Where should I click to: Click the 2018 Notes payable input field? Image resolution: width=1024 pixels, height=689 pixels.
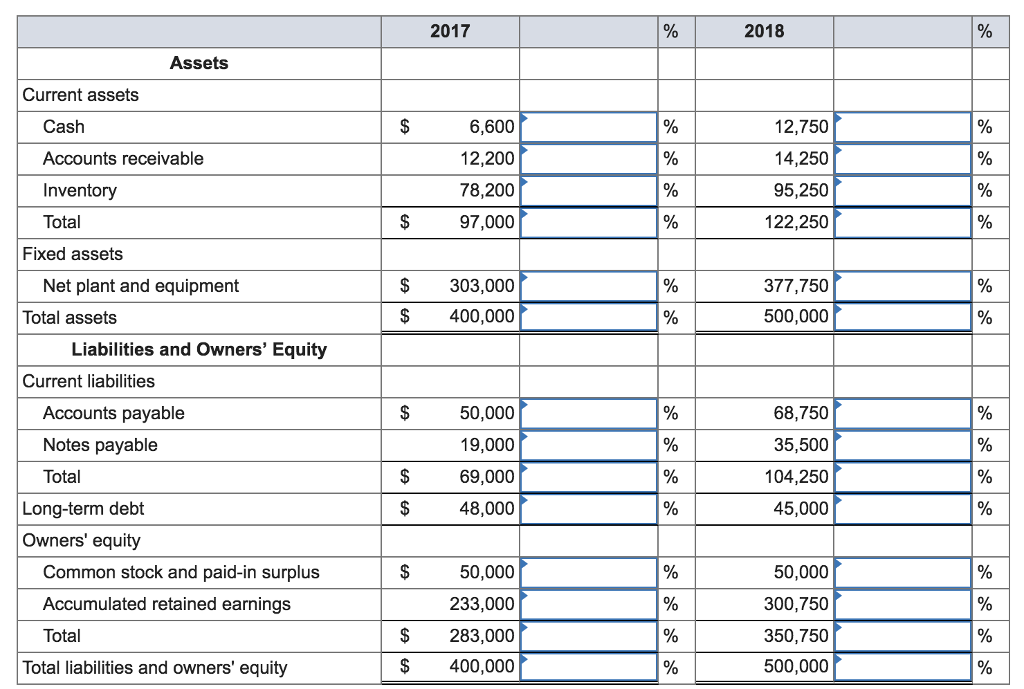pos(903,445)
